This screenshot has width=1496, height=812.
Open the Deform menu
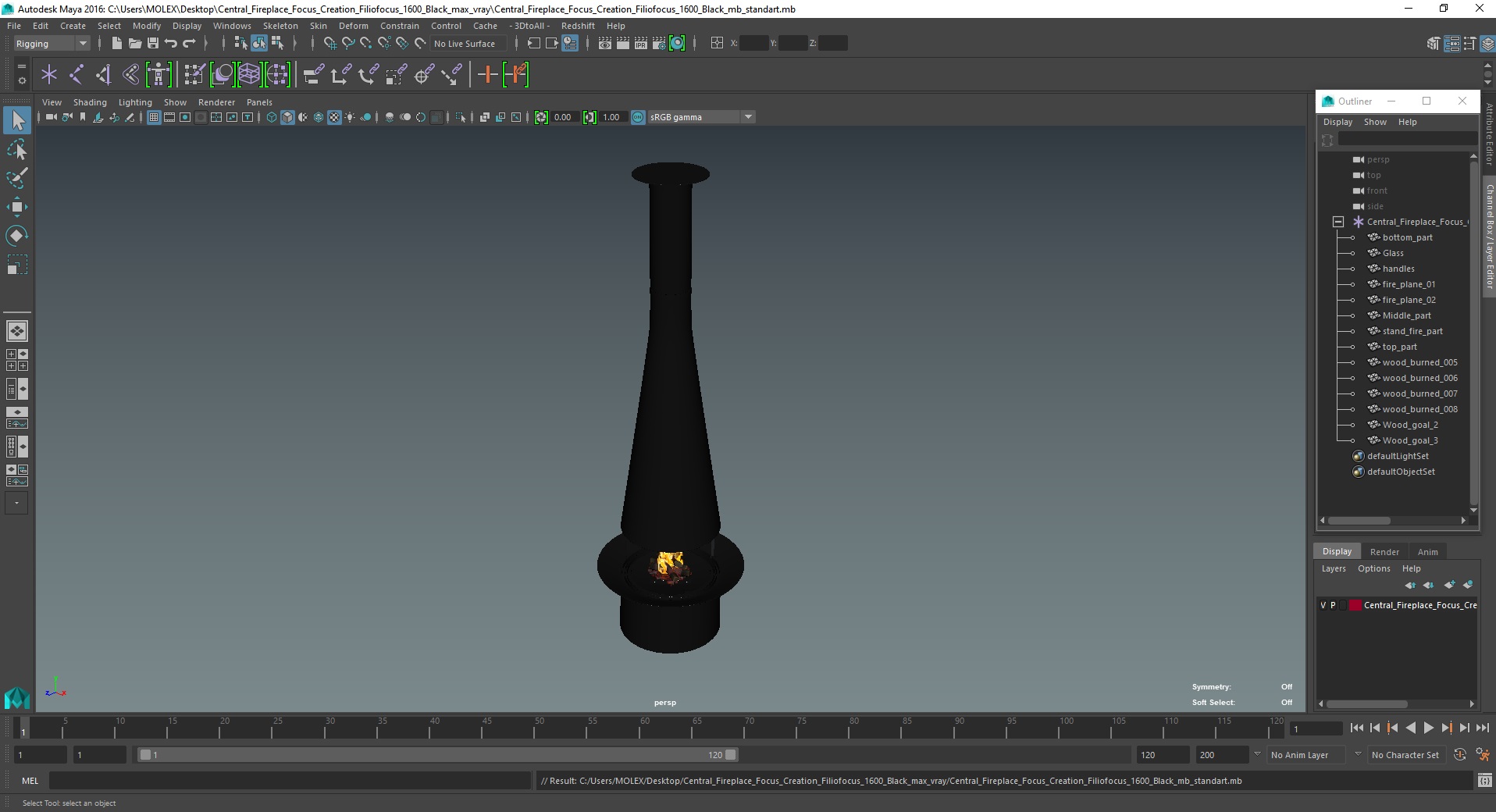353,26
